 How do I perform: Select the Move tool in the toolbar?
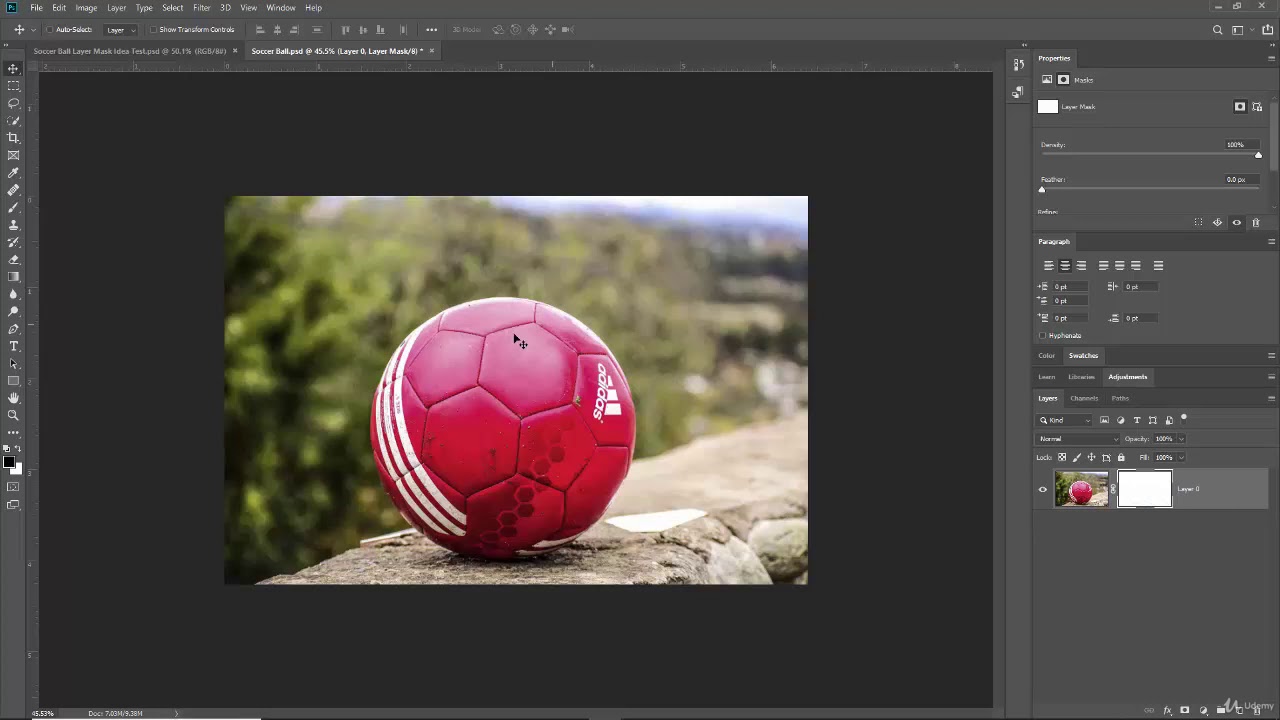(x=13, y=68)
